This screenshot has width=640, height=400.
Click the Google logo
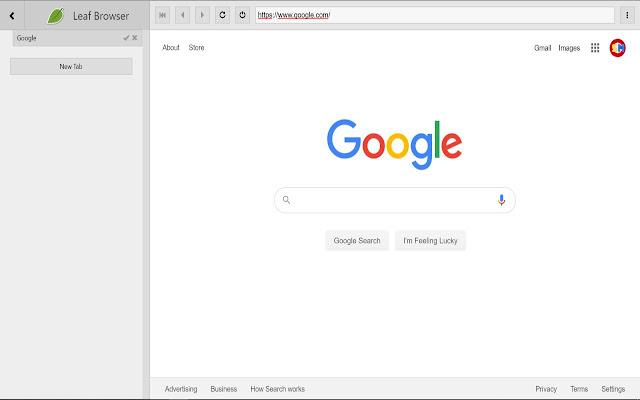[x=394, y=144]
